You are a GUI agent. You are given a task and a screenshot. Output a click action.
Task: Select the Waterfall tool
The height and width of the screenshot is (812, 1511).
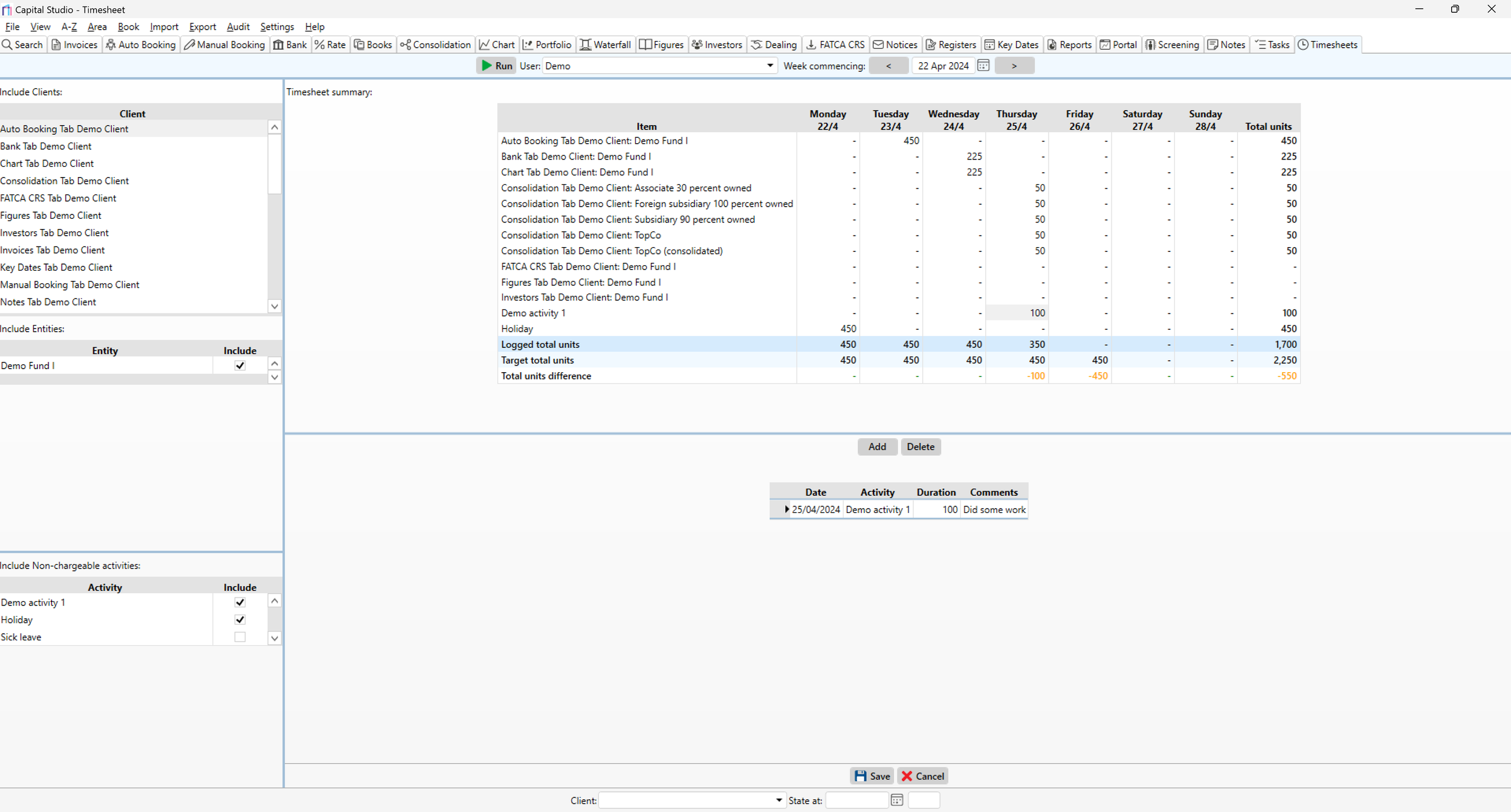(605, 44)
